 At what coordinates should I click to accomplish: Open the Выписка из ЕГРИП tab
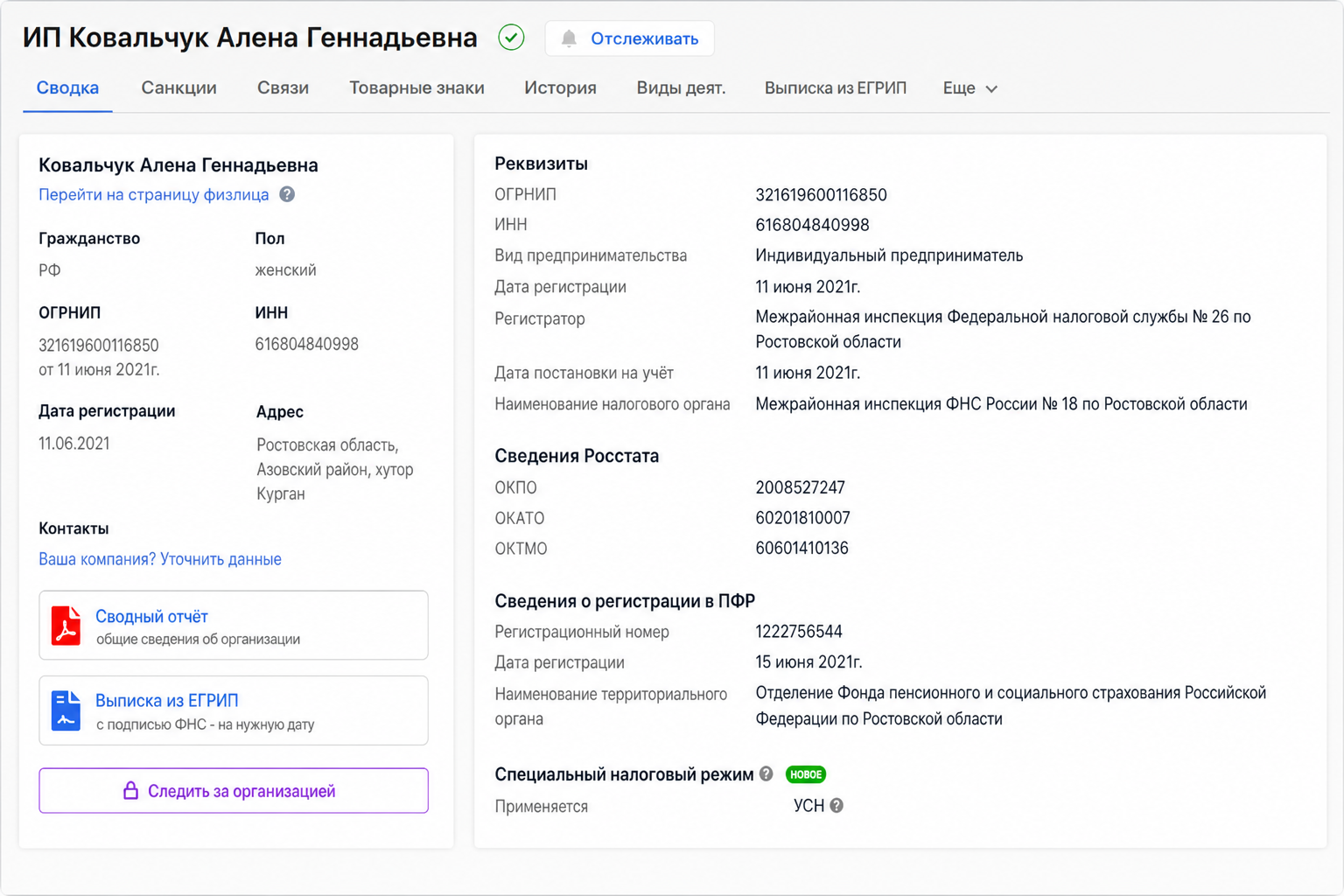(x=836, y=88)
